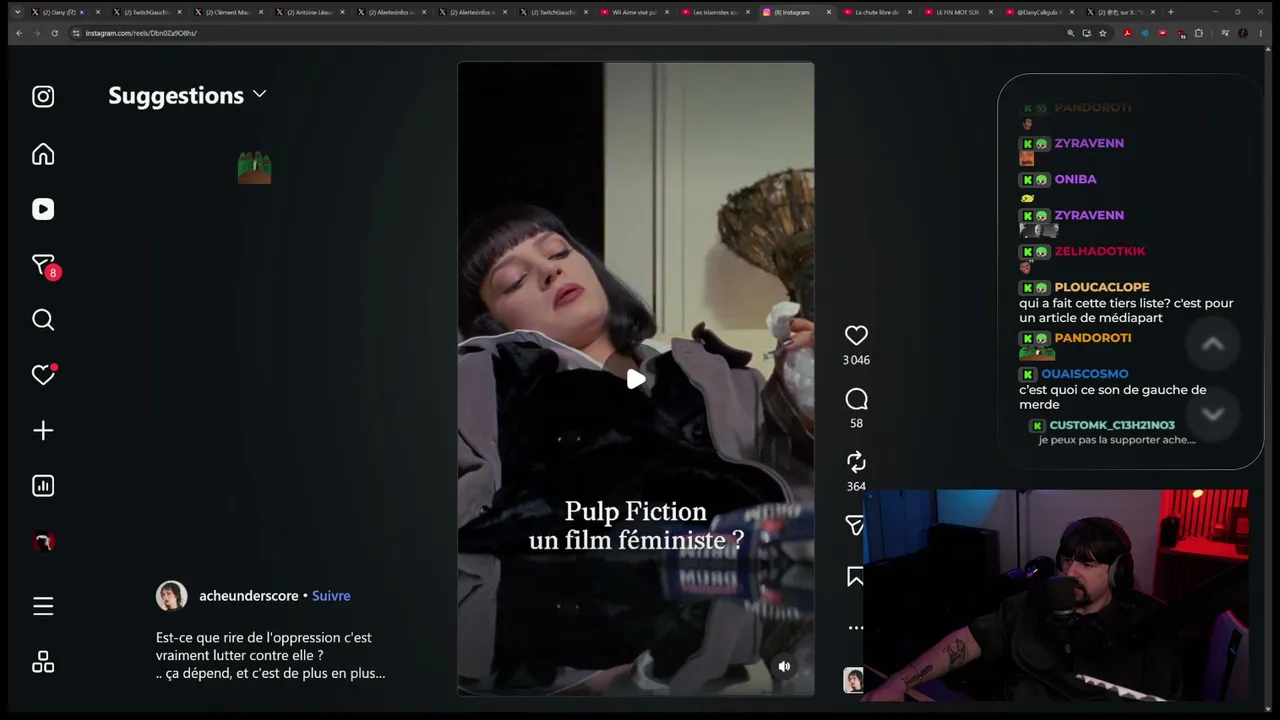Open the Extensions puzzle icon
1280x720 pixels.
pos(1199,33)
